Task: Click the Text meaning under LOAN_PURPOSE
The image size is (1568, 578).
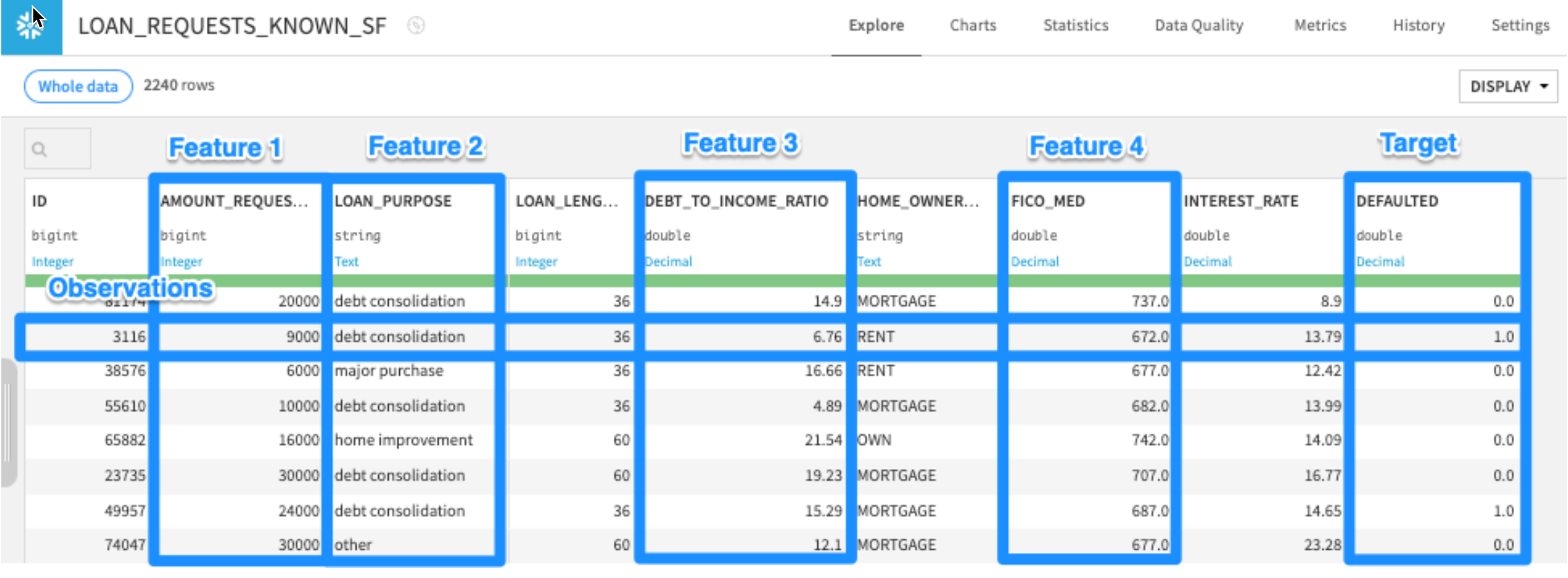Action: tap(347, 261)
